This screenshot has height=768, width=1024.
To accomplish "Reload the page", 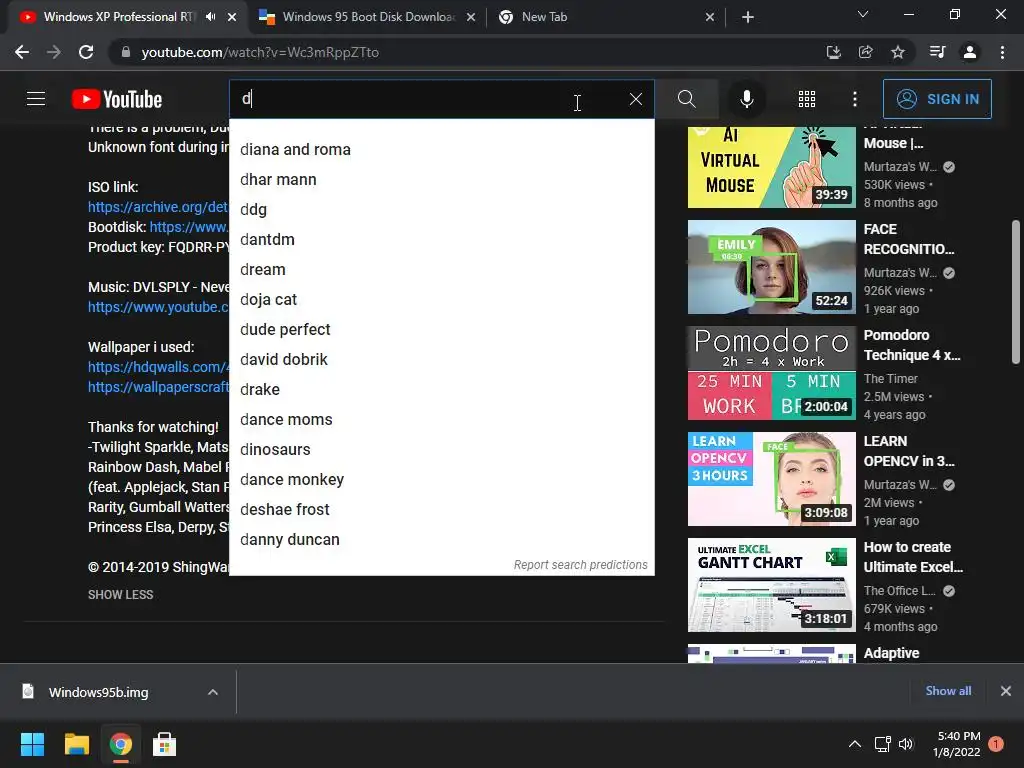I will (x=86, y=52).
